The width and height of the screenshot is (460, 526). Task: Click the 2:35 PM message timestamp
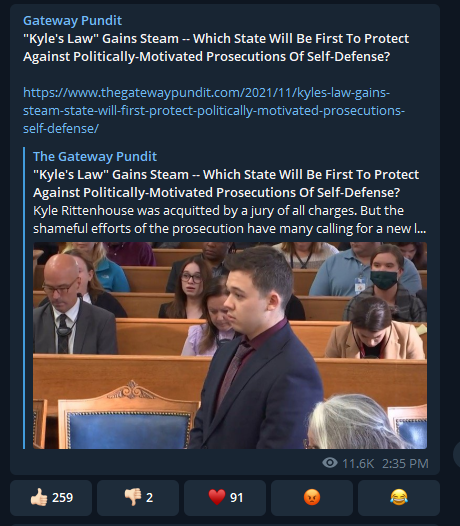click(x=405, y=464)
